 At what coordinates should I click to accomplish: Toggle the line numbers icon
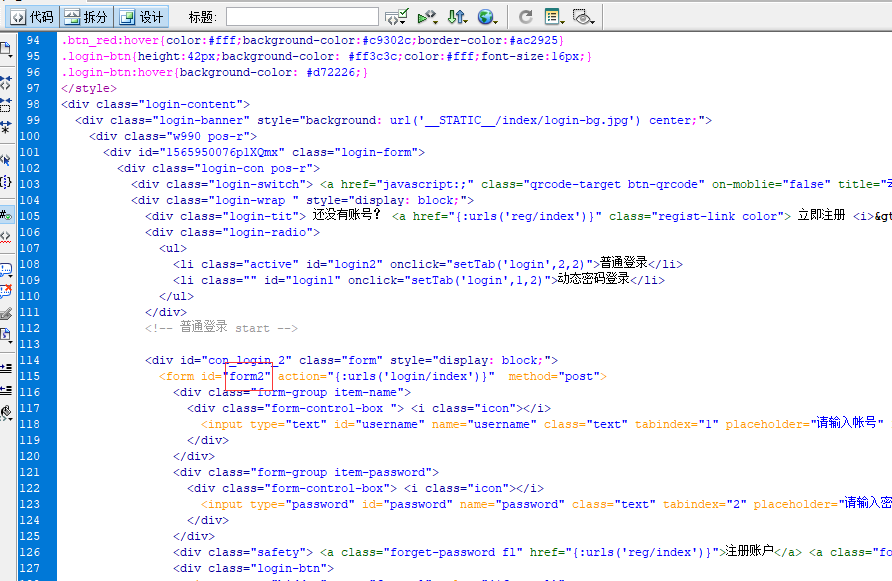7,214
